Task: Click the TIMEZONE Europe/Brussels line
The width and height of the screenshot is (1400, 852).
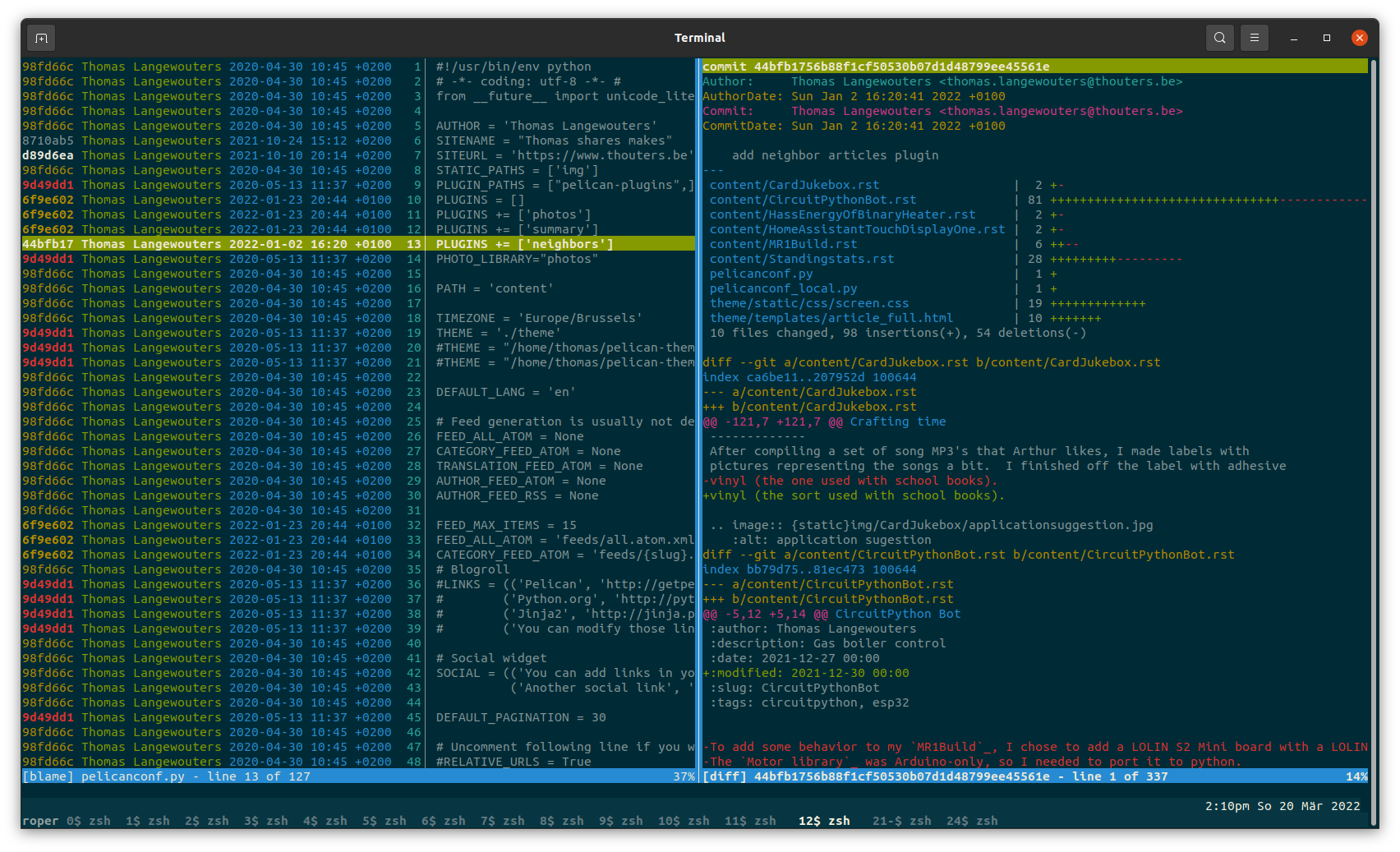Action: click(x=540, y=318)
